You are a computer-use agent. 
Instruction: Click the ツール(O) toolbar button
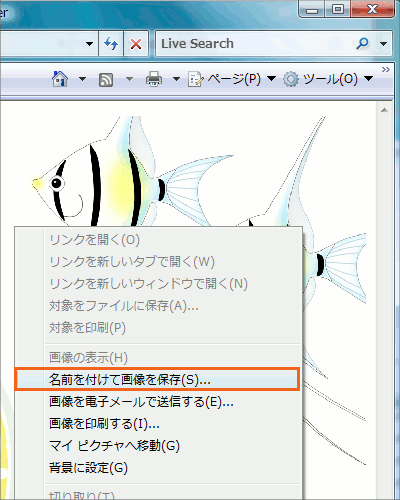[x=320, y=79]
